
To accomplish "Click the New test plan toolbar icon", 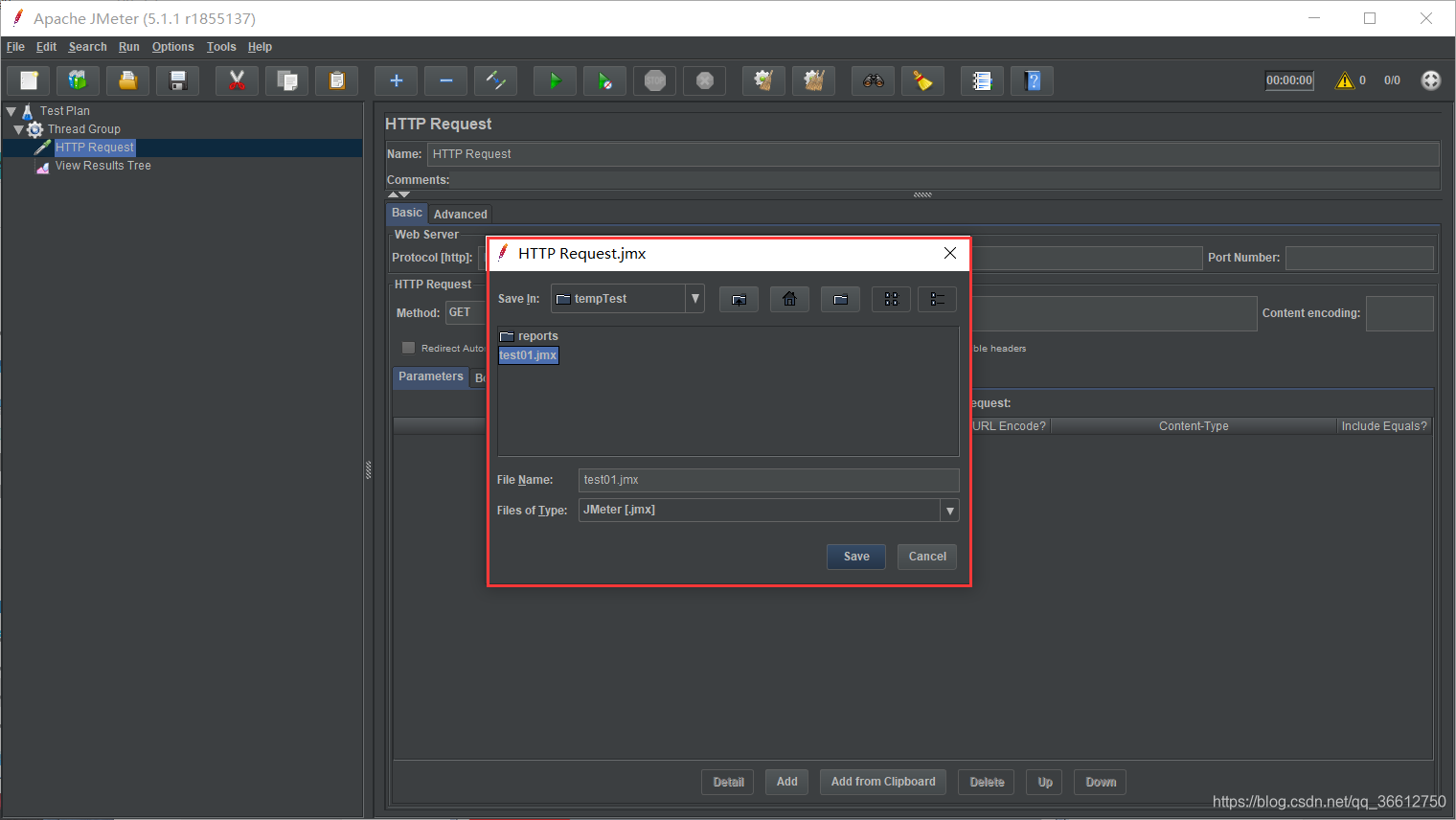I will point(29,81).
